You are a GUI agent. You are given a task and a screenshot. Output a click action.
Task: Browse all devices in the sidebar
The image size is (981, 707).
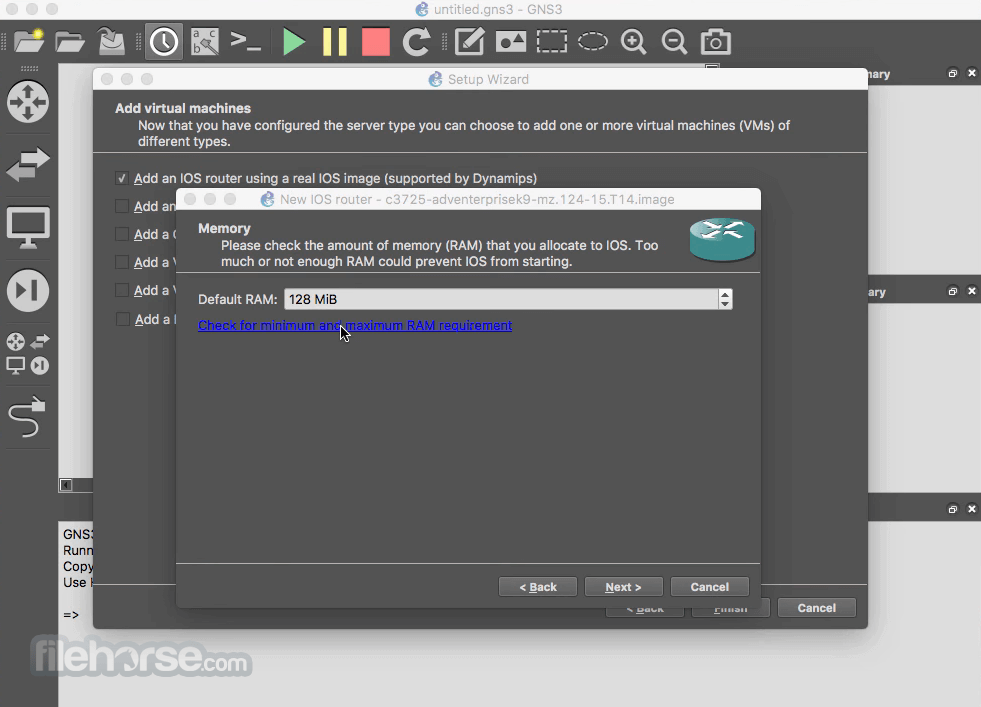tap(28, 354)
